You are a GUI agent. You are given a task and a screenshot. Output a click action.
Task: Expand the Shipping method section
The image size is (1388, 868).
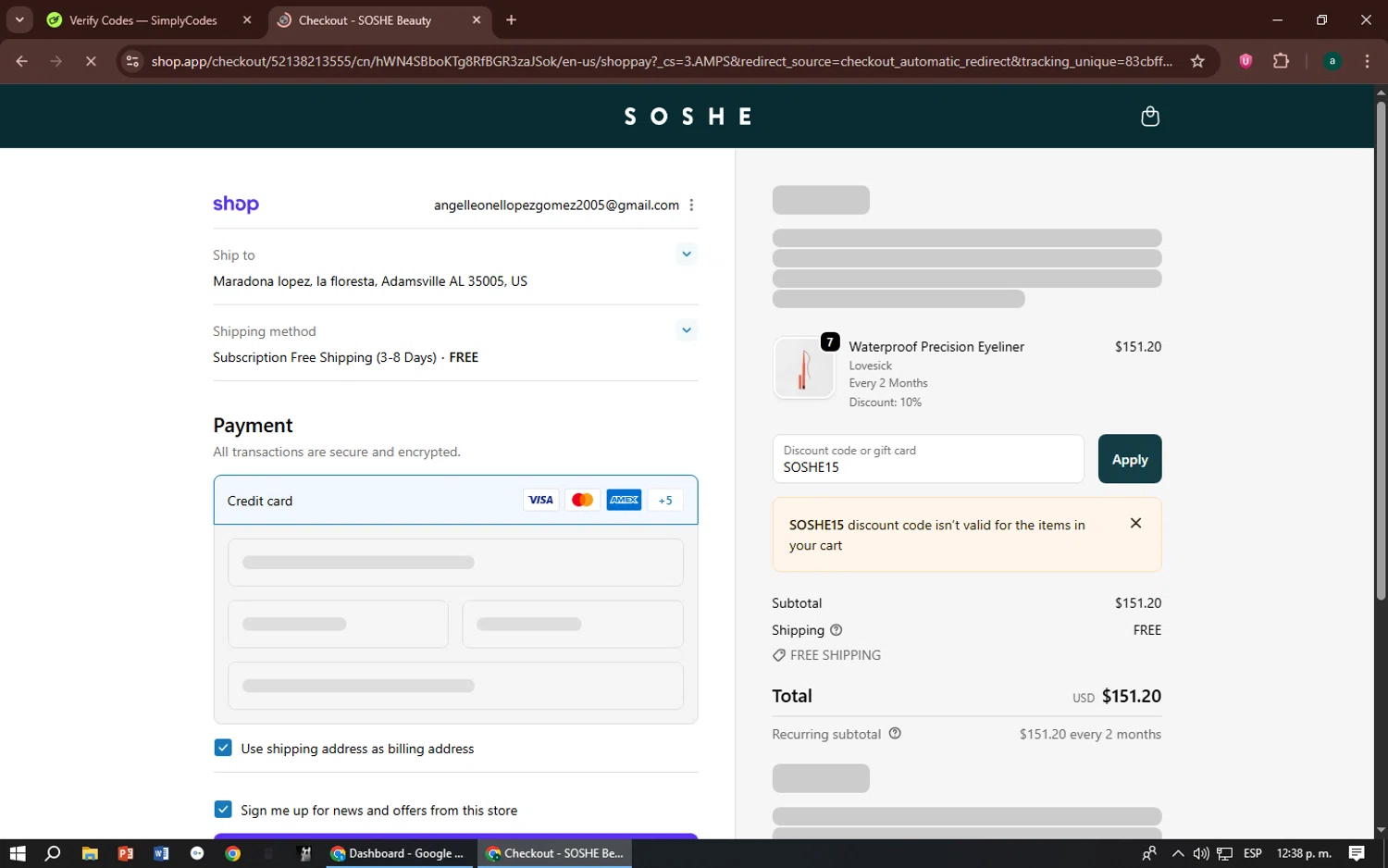click(686, 329)
